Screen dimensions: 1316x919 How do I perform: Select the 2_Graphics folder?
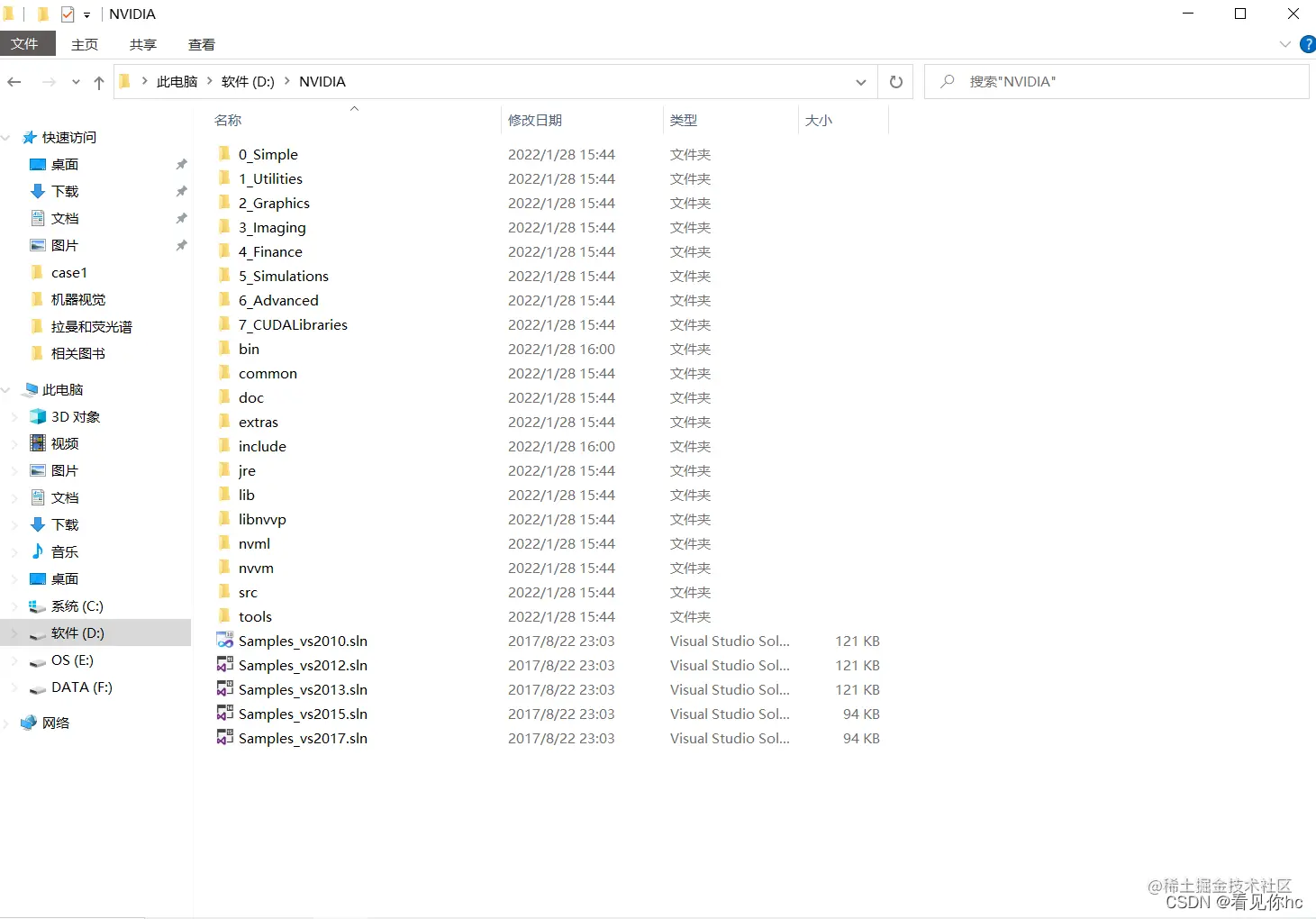click(274, 203)
